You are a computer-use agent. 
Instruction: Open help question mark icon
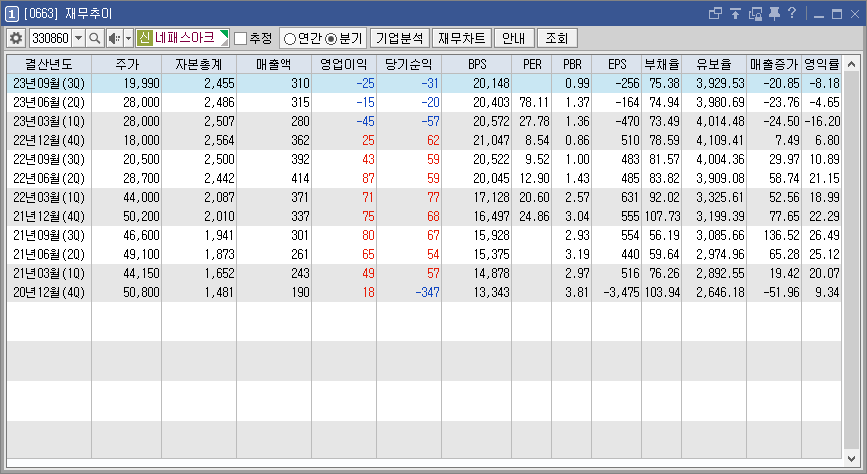point(792,13)
